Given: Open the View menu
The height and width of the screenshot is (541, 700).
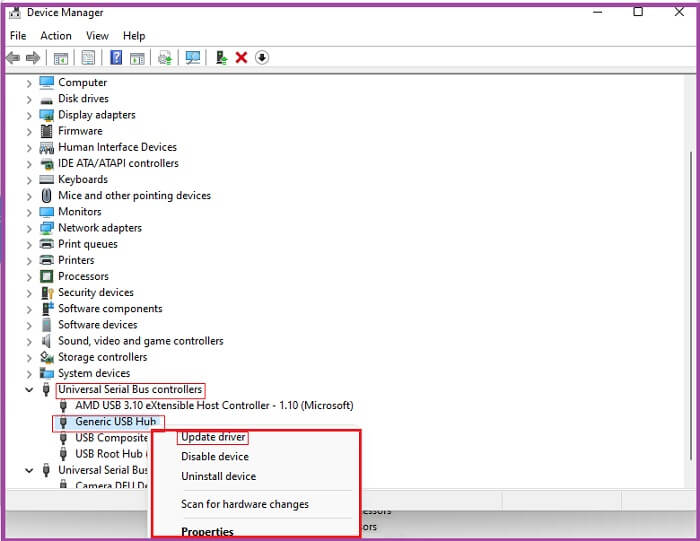Looking at the screenshot, I should 97,36.
